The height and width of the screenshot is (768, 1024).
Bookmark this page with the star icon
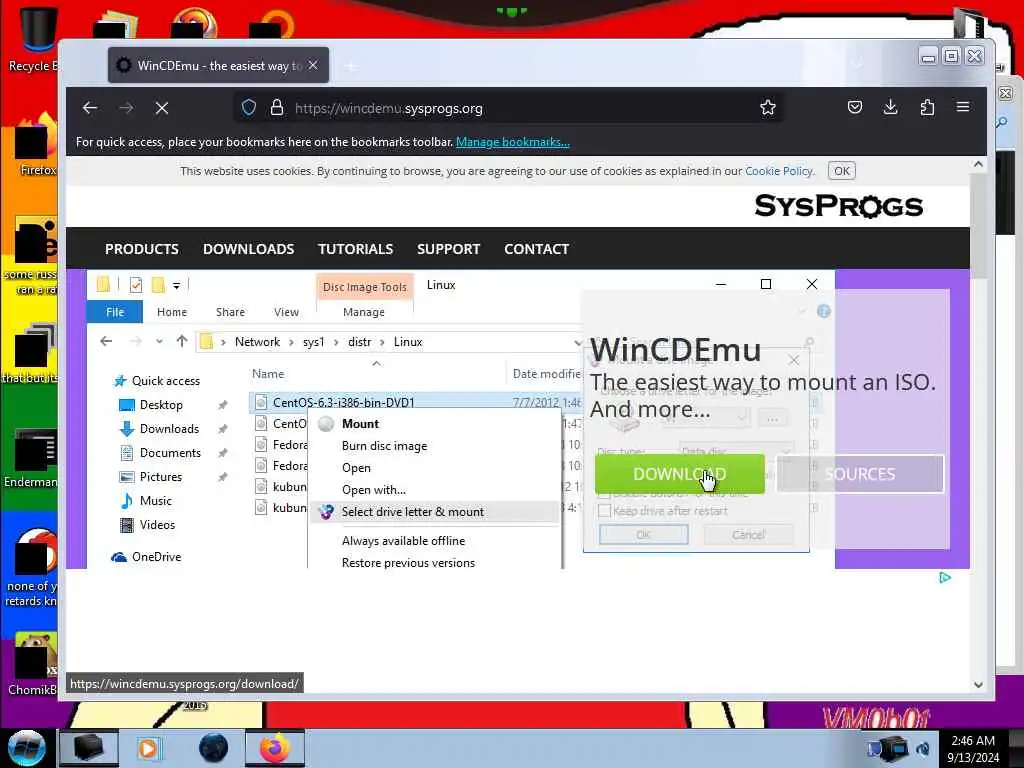tap(767, 108)
